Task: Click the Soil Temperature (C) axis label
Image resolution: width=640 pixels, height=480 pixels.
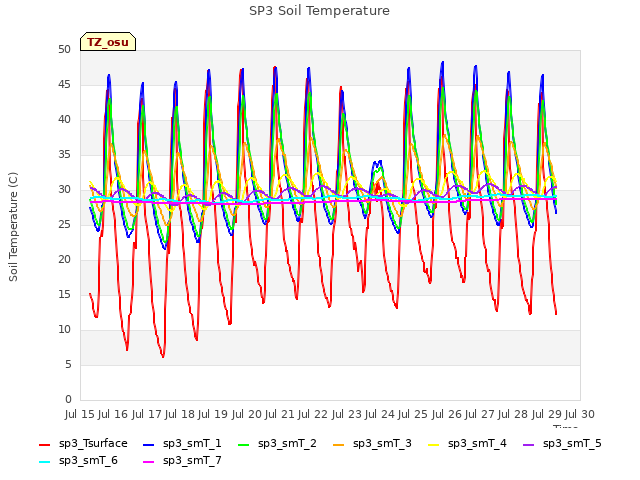Action: [13, 227]
